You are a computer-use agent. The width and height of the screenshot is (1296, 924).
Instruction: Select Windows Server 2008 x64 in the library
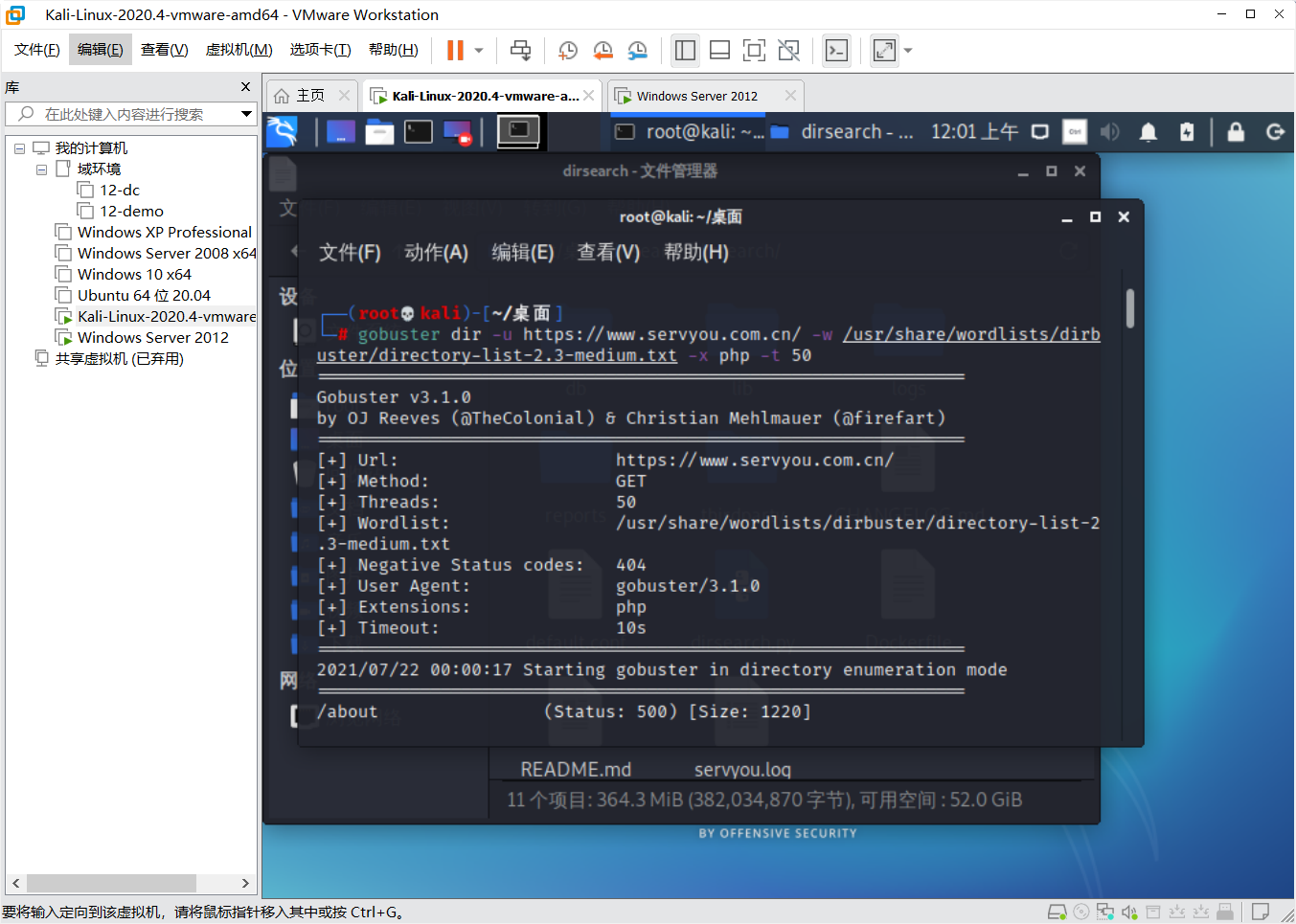[x=166, y=253]
